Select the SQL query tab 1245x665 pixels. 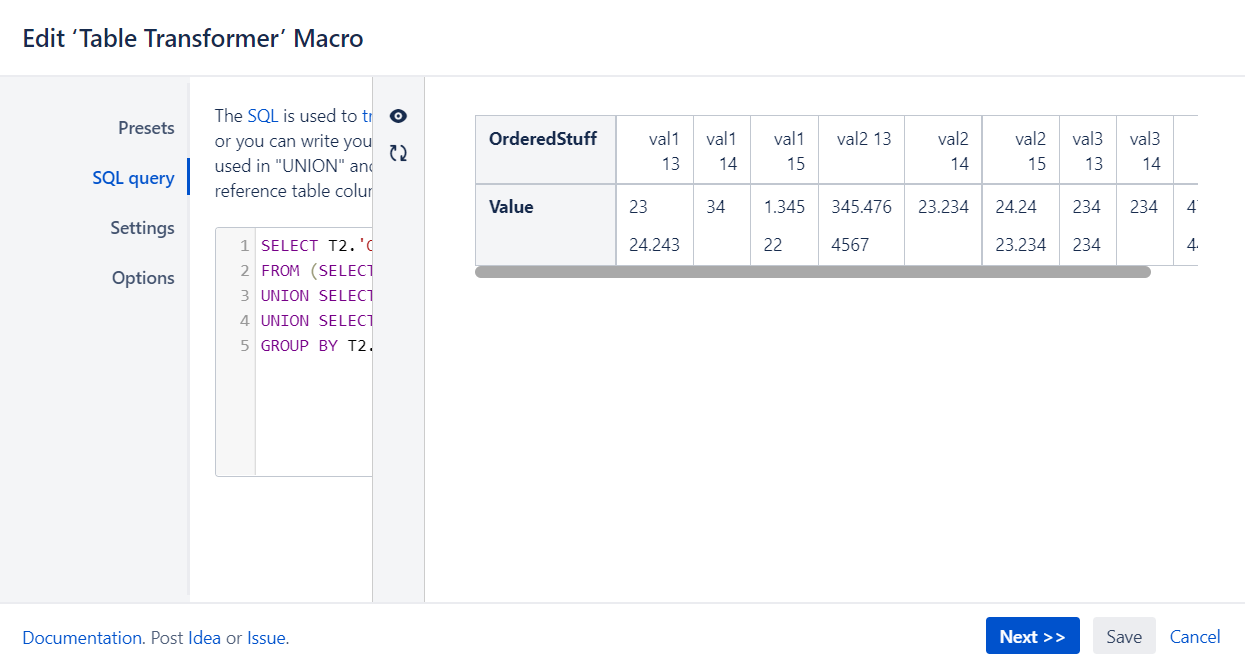134,177
